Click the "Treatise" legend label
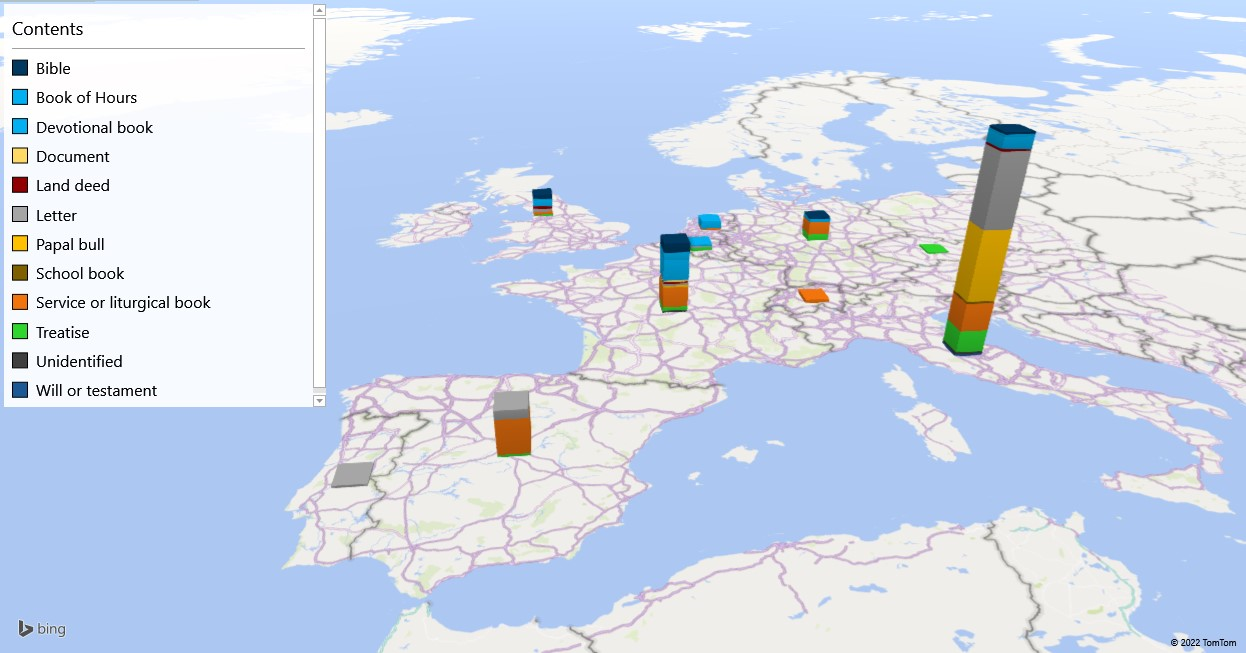Screen dimensions: 1246x653 63,332
